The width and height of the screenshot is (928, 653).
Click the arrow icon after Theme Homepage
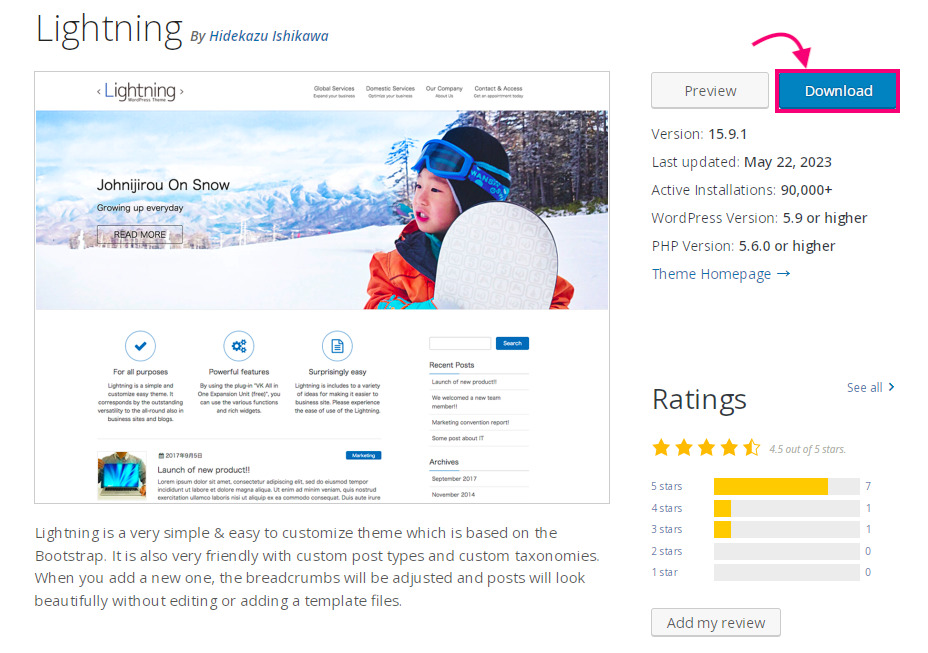(784, 274)
